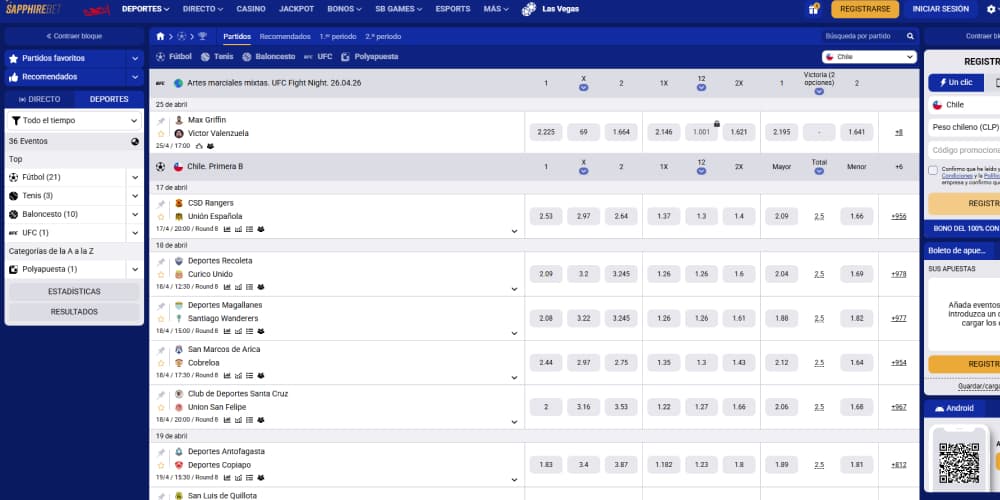
Task: Open the Chile country dropdown above table
Action: tap(869, 57)
